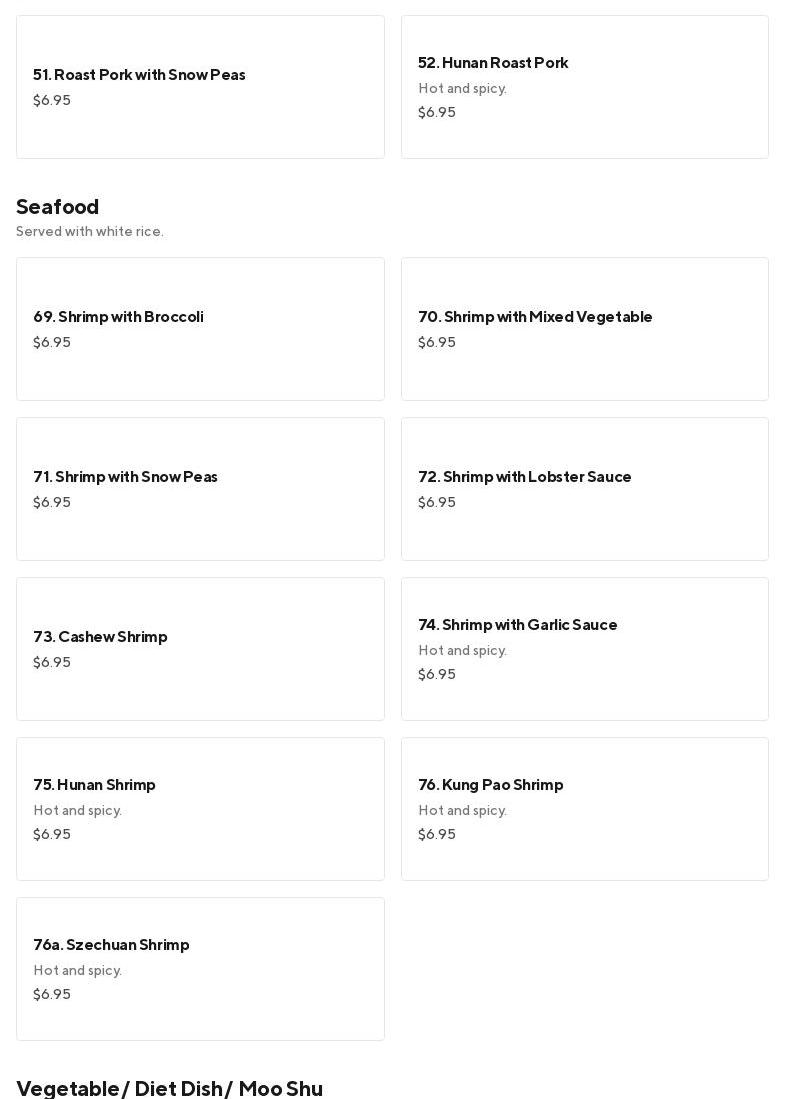This screenshot has height=1099, width=785.
Task: Click the Vegetable/ Diet Dish/ Moo Shu heading
Action: [x=169, y=1088]
